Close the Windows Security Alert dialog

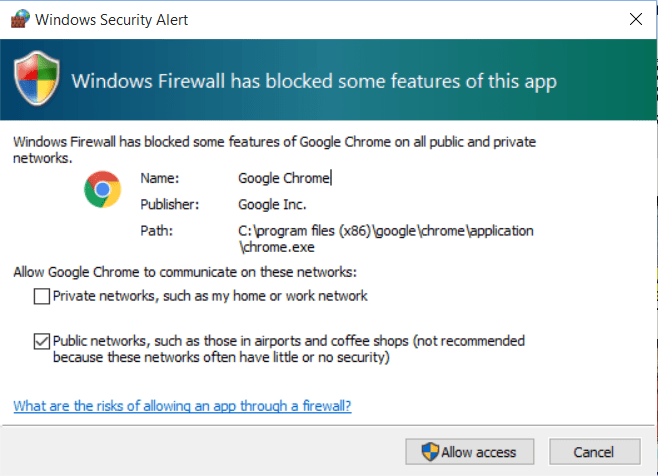coord(635,19)
